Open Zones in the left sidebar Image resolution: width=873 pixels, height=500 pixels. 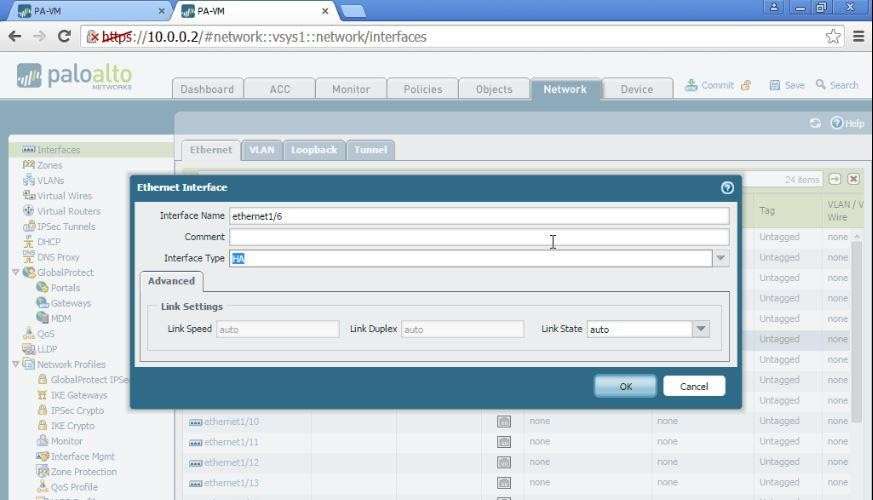49,165
